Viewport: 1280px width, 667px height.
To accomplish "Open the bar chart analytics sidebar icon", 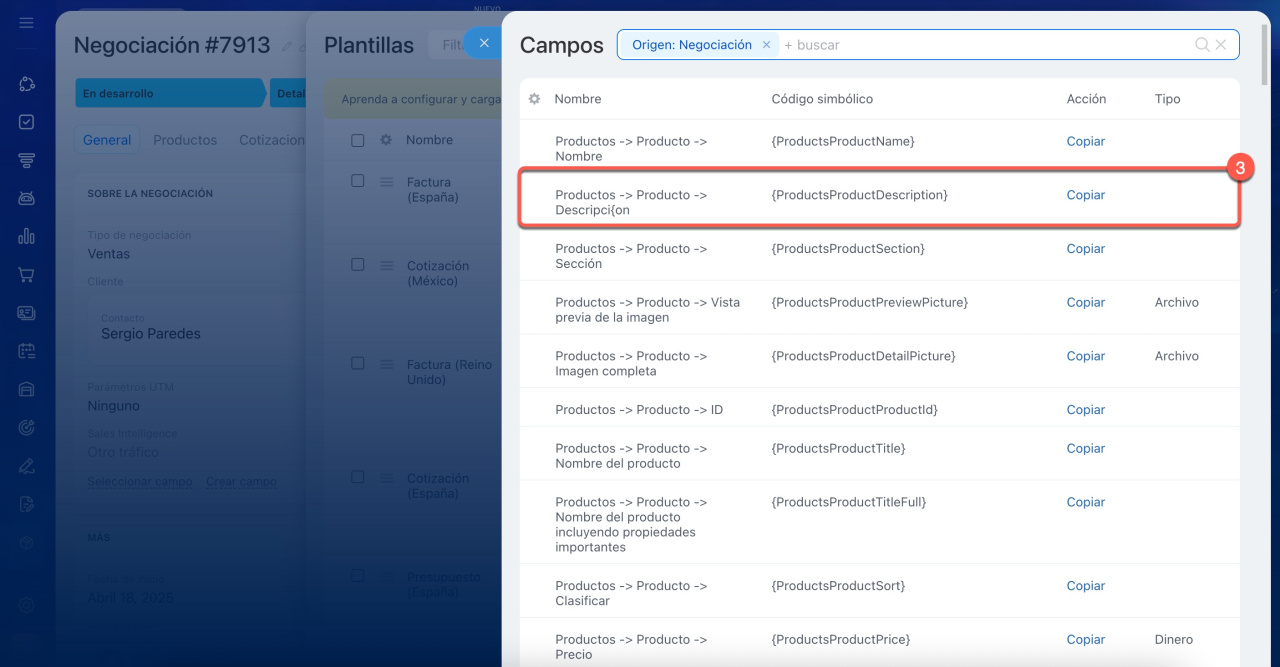I will click(x=27, y=236).
